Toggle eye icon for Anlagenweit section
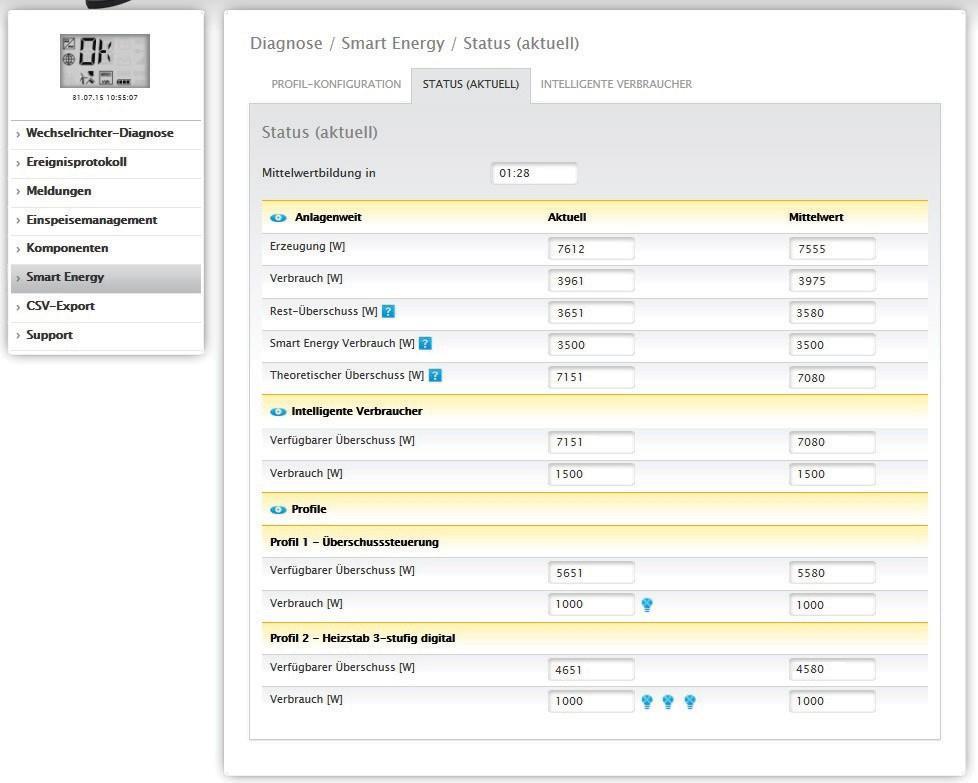 278,218
